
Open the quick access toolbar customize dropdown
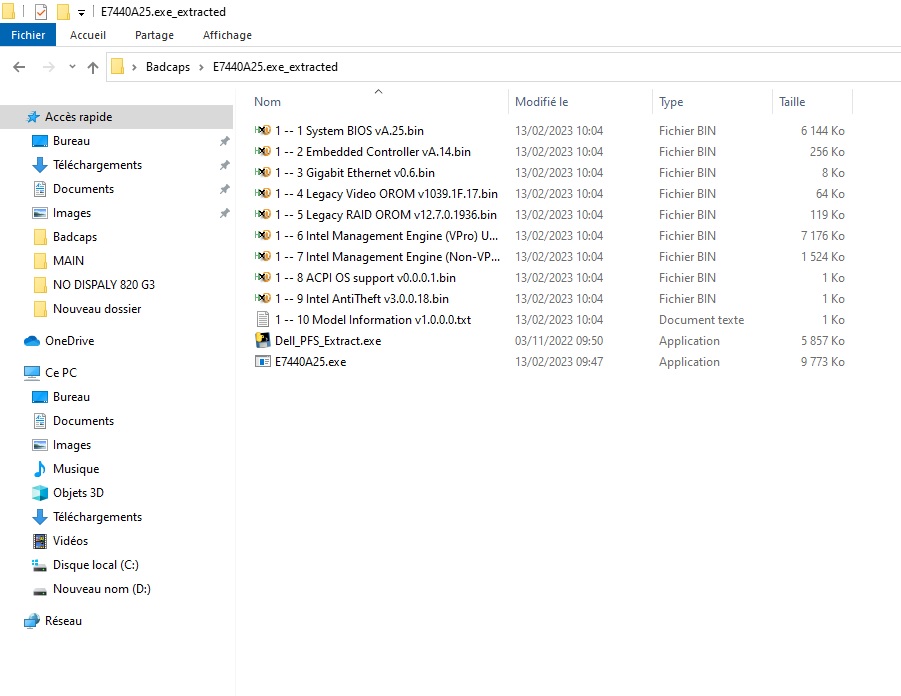[81, 13]
